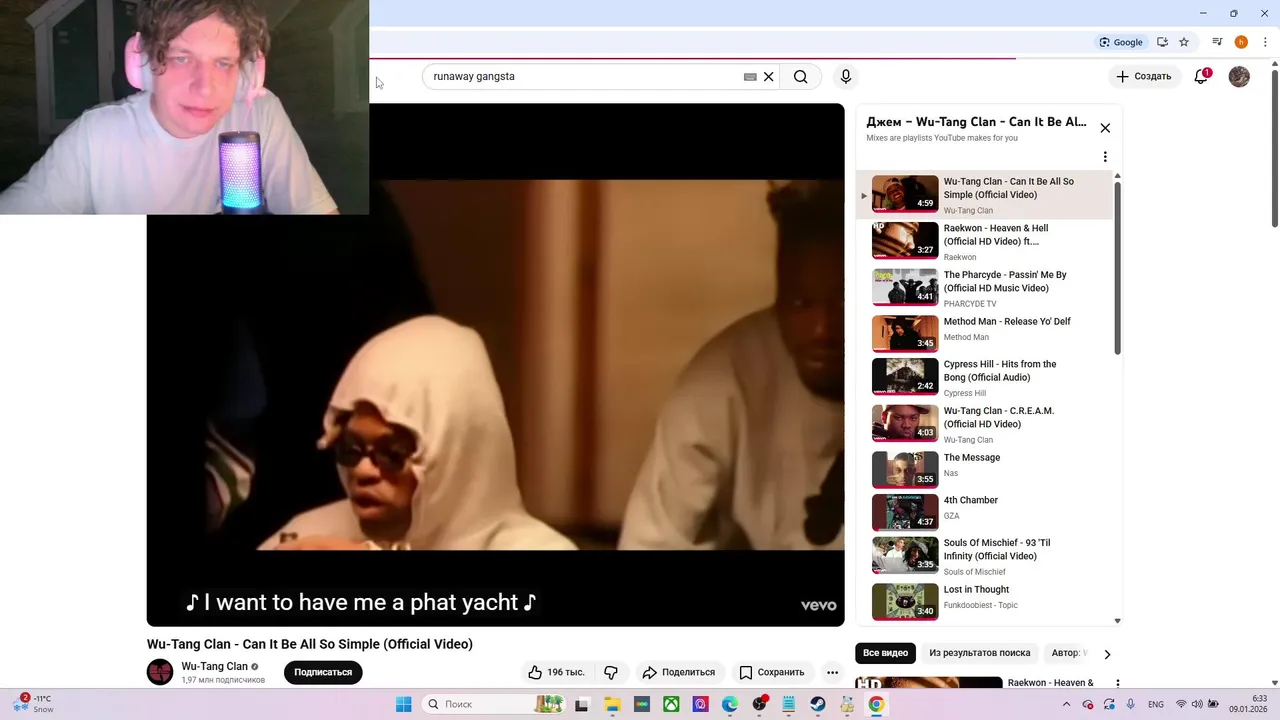Click the Google Lens search chip

[1121, 42]
